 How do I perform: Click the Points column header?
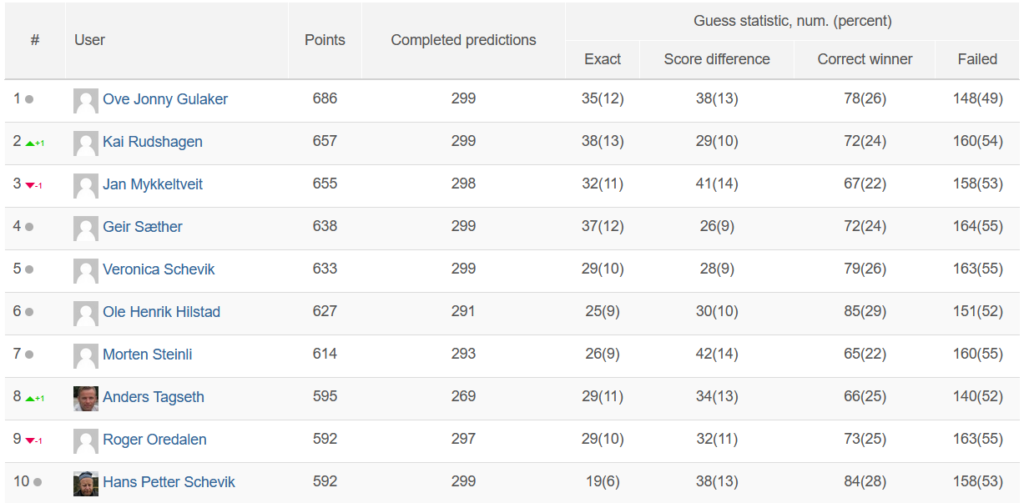[x=325, y=40]
